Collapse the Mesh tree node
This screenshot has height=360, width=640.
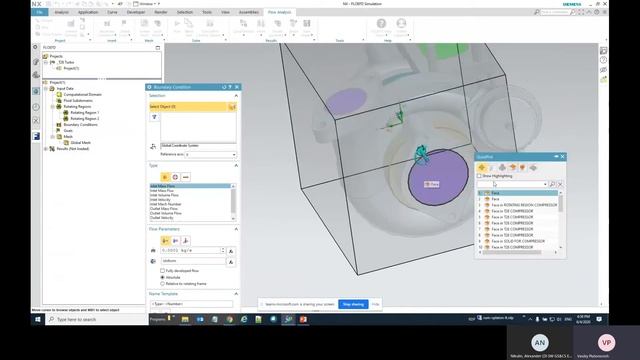[x=53, y=137]
